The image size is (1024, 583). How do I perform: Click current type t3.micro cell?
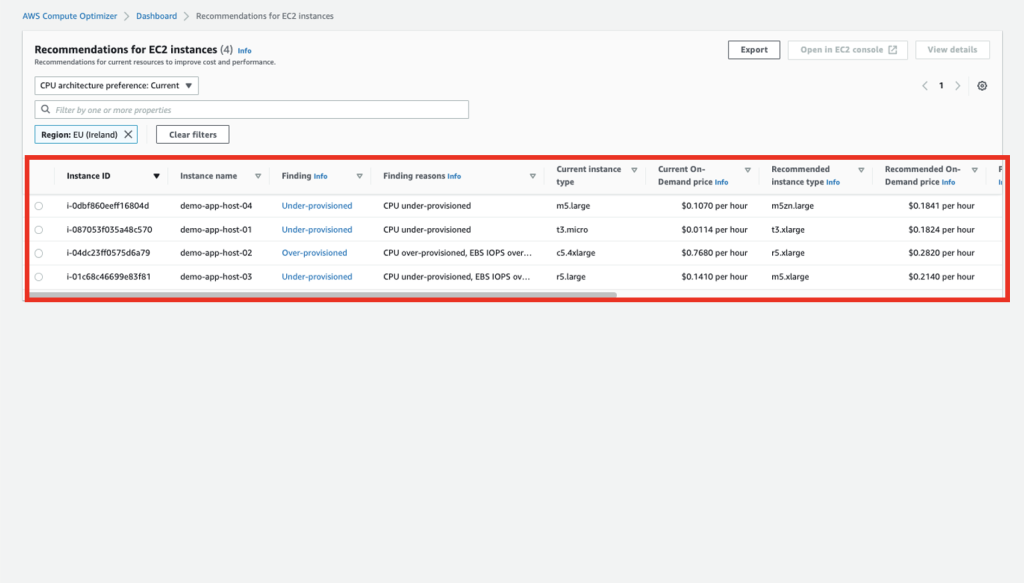[572, 230]
